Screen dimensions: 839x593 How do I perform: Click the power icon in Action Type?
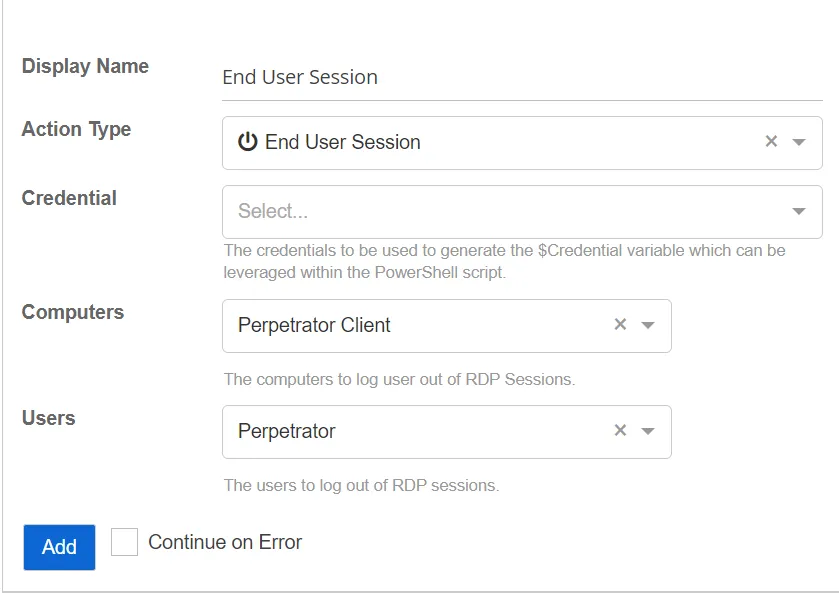coord(248,142)
